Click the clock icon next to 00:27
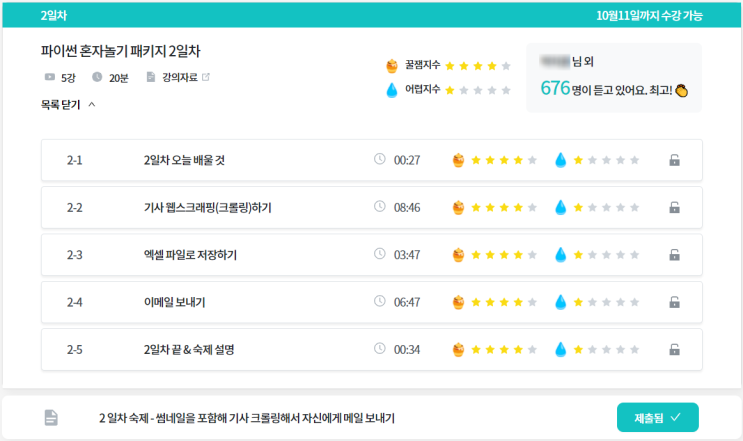This screenshot has width=743, height=441. [x=380, y=159]
